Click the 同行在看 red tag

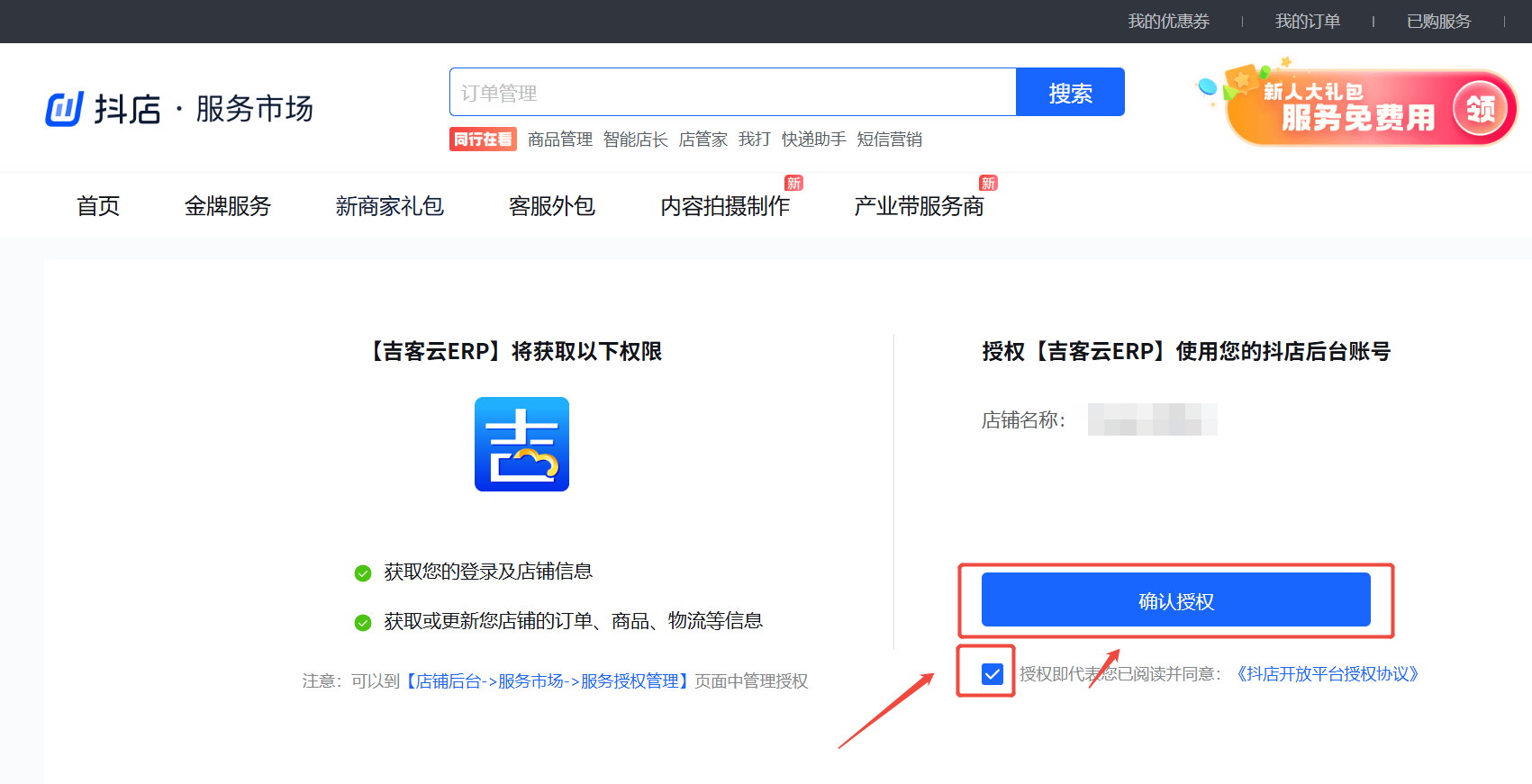point(483,140)
